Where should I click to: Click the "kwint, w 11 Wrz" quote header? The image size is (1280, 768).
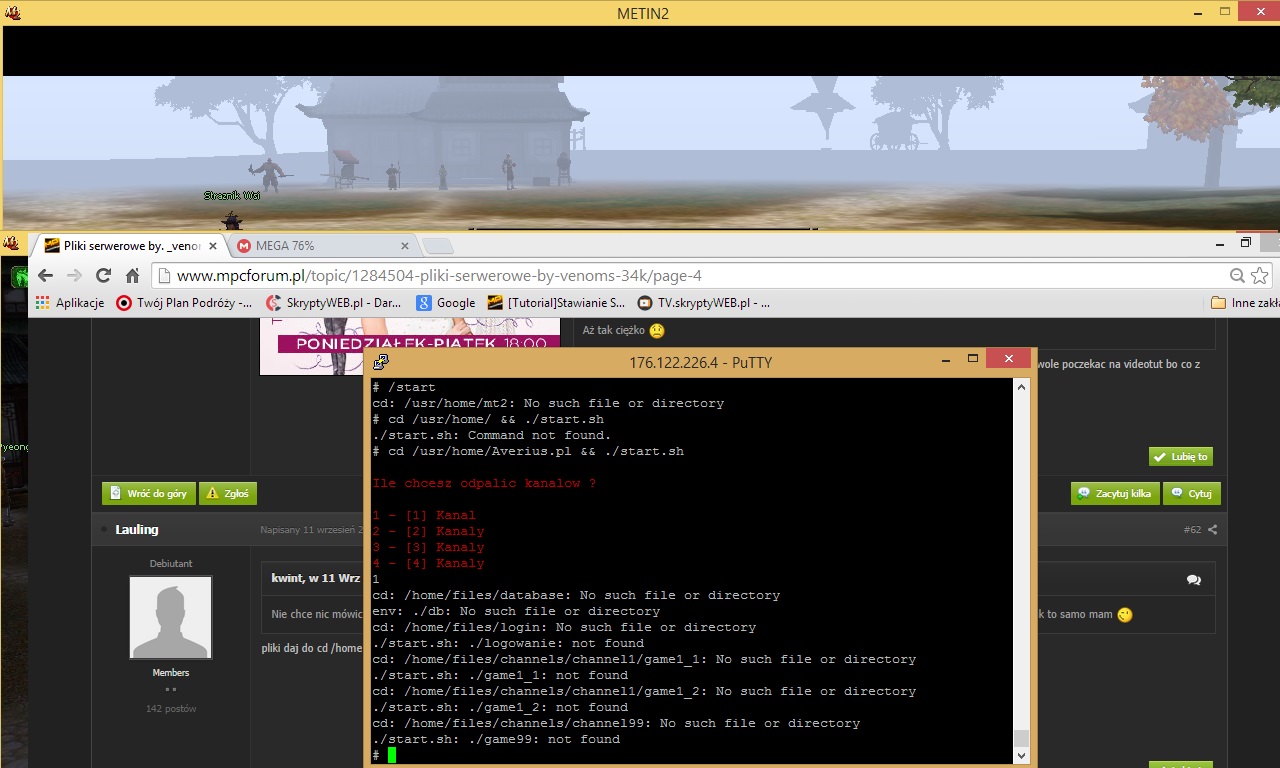tap(316, 578)
